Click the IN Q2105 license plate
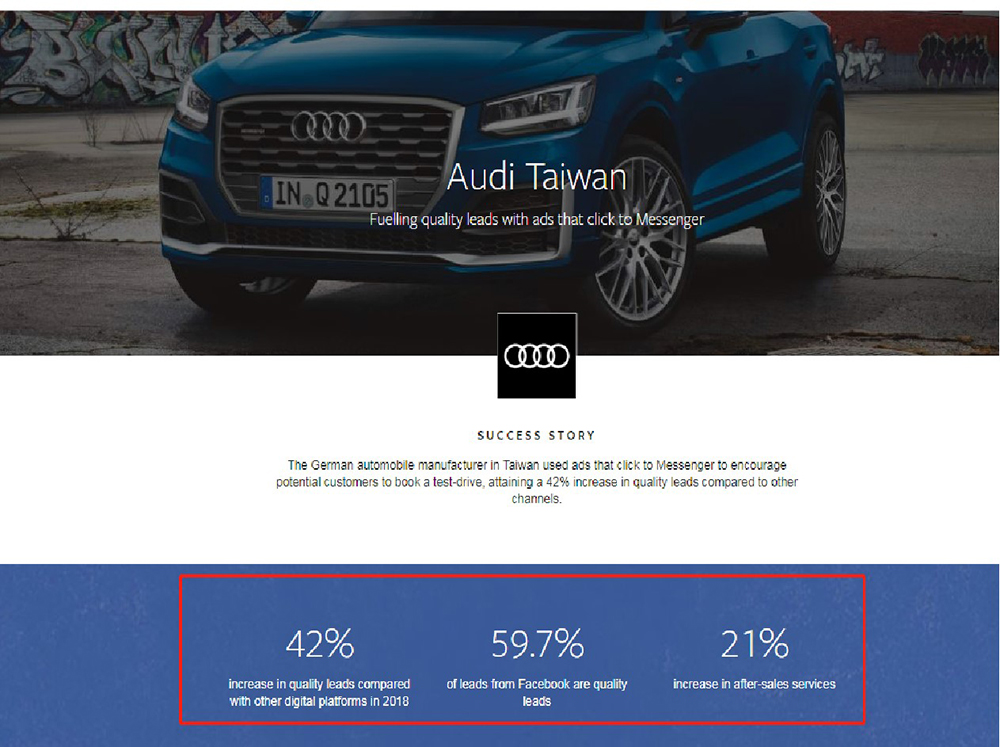 pos(328,195)
